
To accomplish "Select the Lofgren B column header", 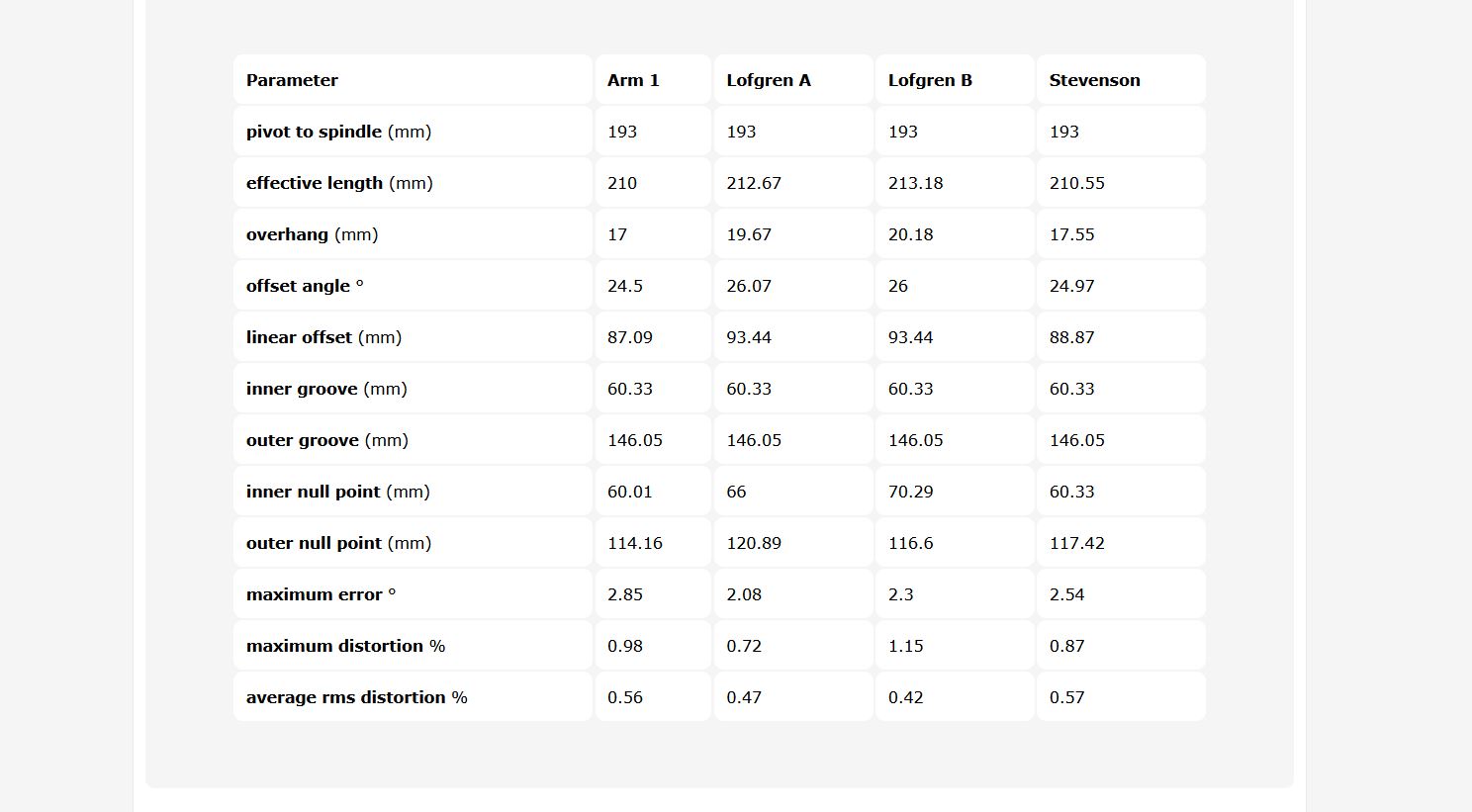I will [930, 80].
